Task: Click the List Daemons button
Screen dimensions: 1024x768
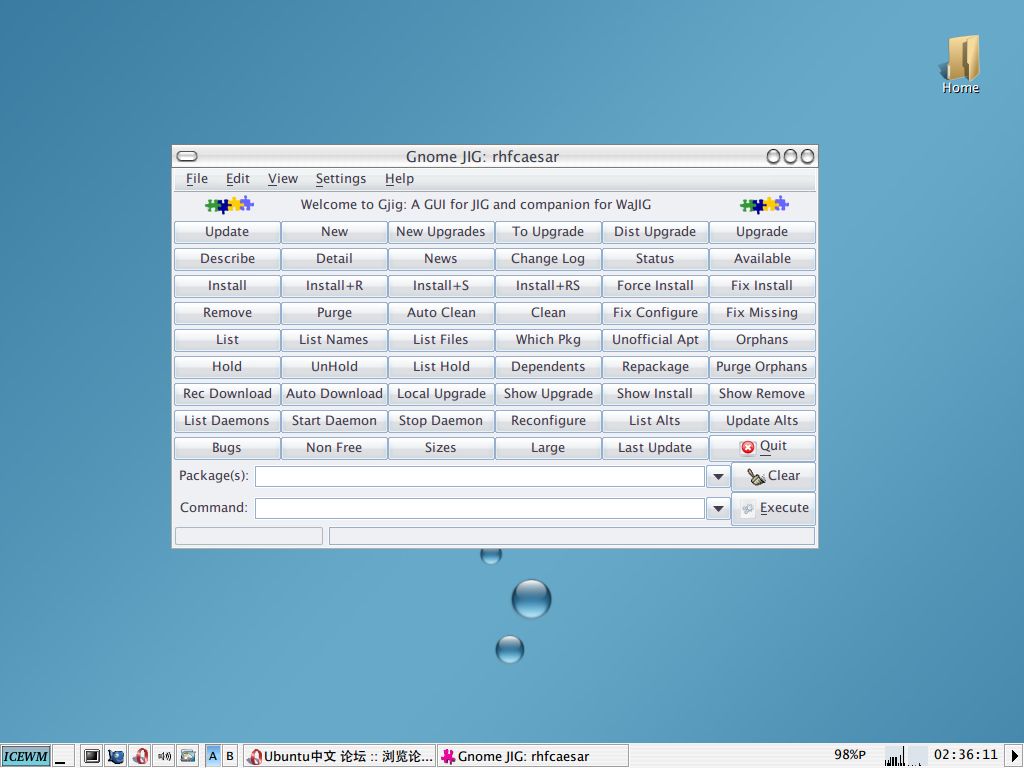Action: (x=227, y=421)
